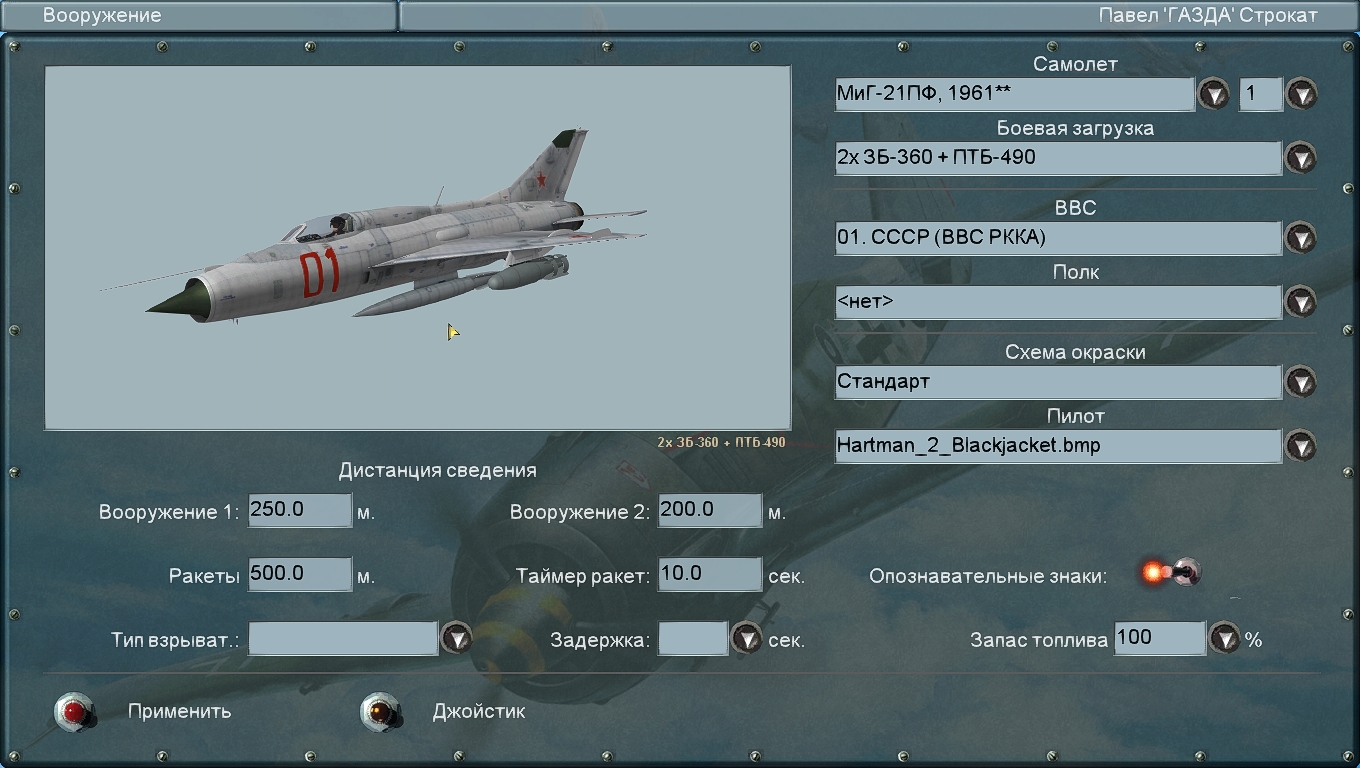Click the Запас топлива label

click(x=1039, y=640)
